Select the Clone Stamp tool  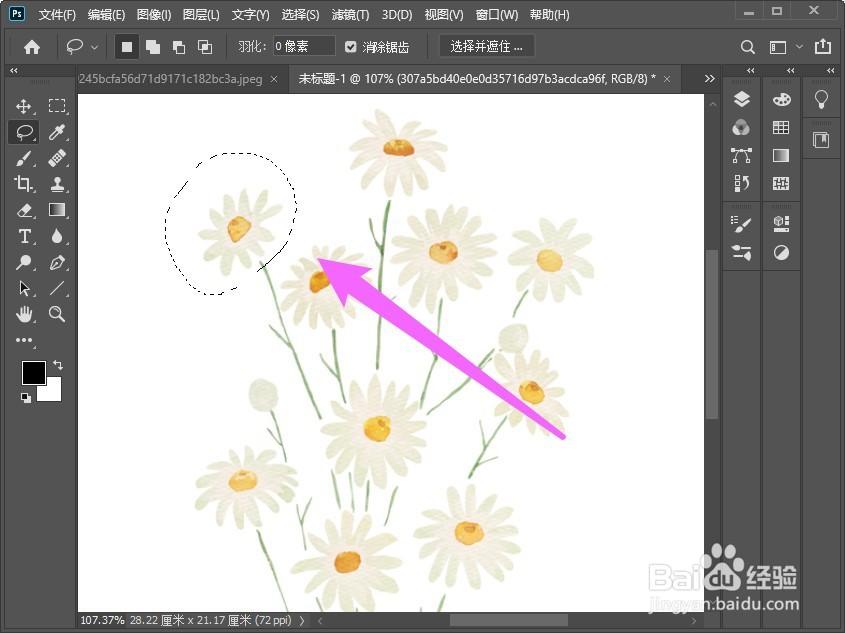click(x=57, y=184)
